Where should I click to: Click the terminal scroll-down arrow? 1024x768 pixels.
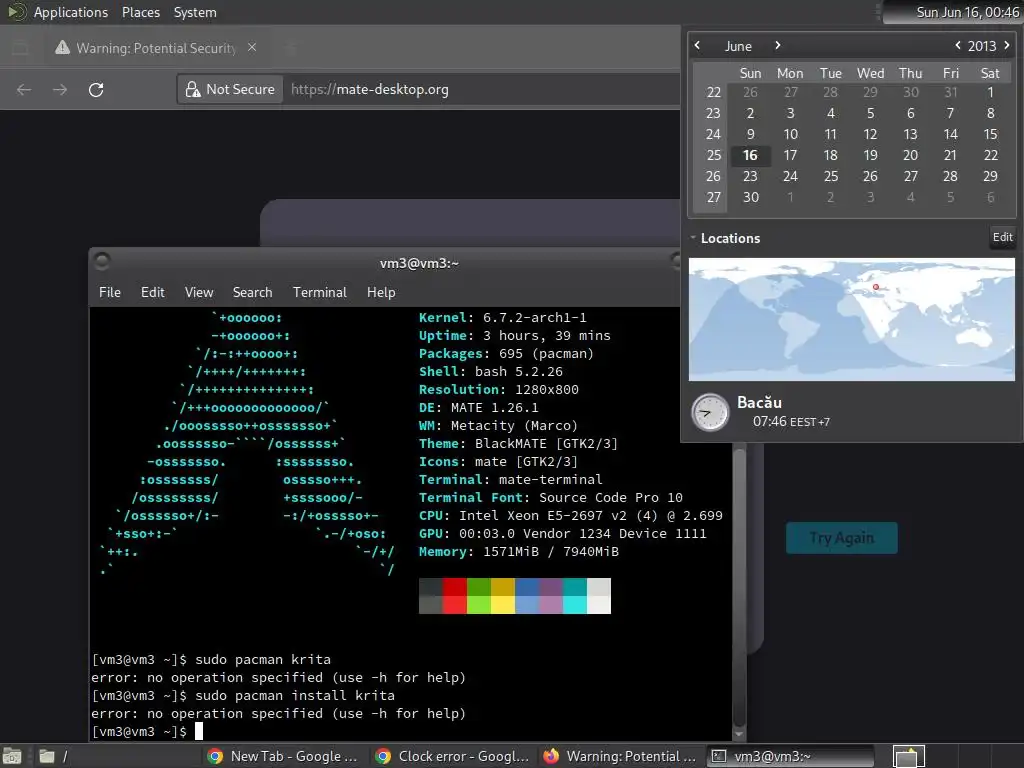tap(739, 734)
